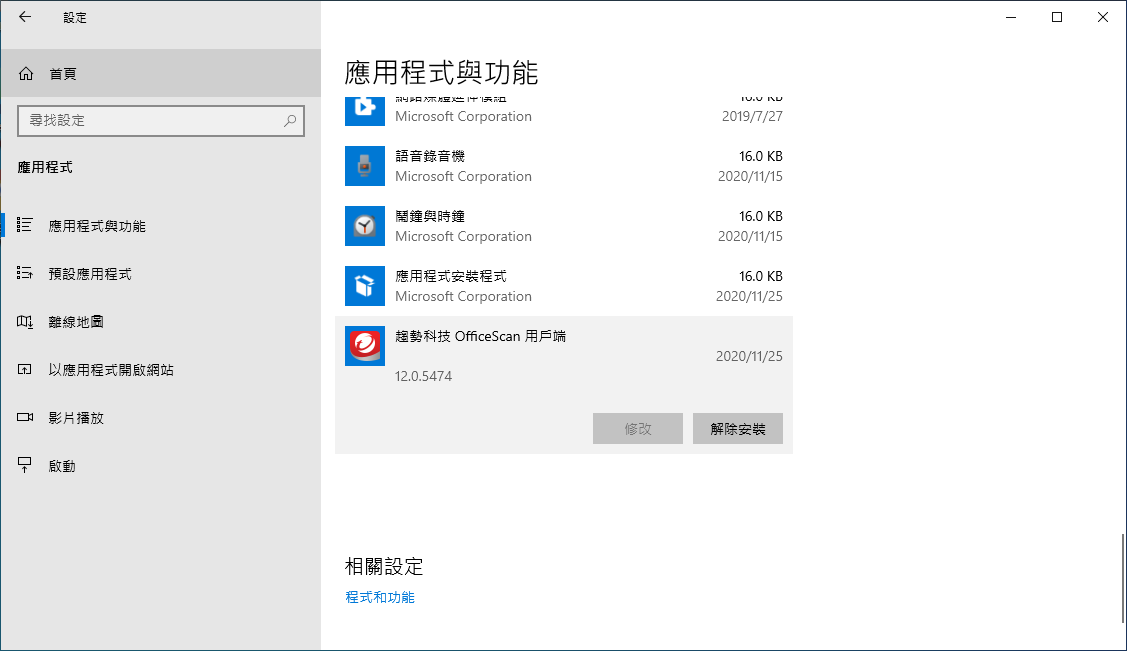This screenshot has height=651, width=1127.
Task: Click the 應用程式安裝程式 app icon
Action: point(365,286)
